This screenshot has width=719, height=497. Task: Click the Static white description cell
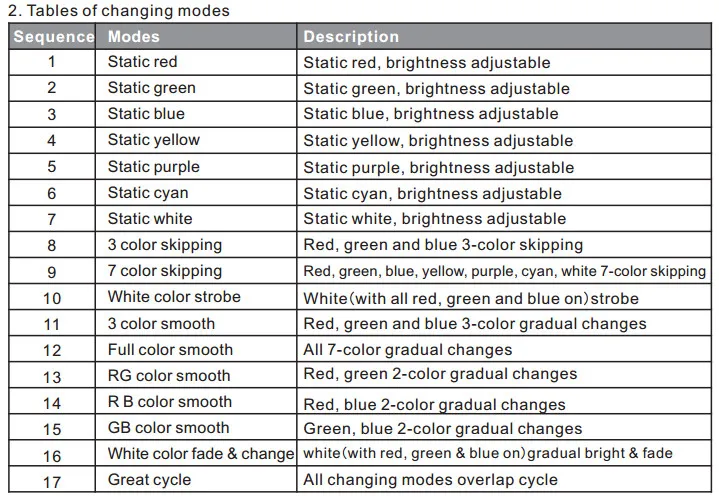[x=504, y=219]
